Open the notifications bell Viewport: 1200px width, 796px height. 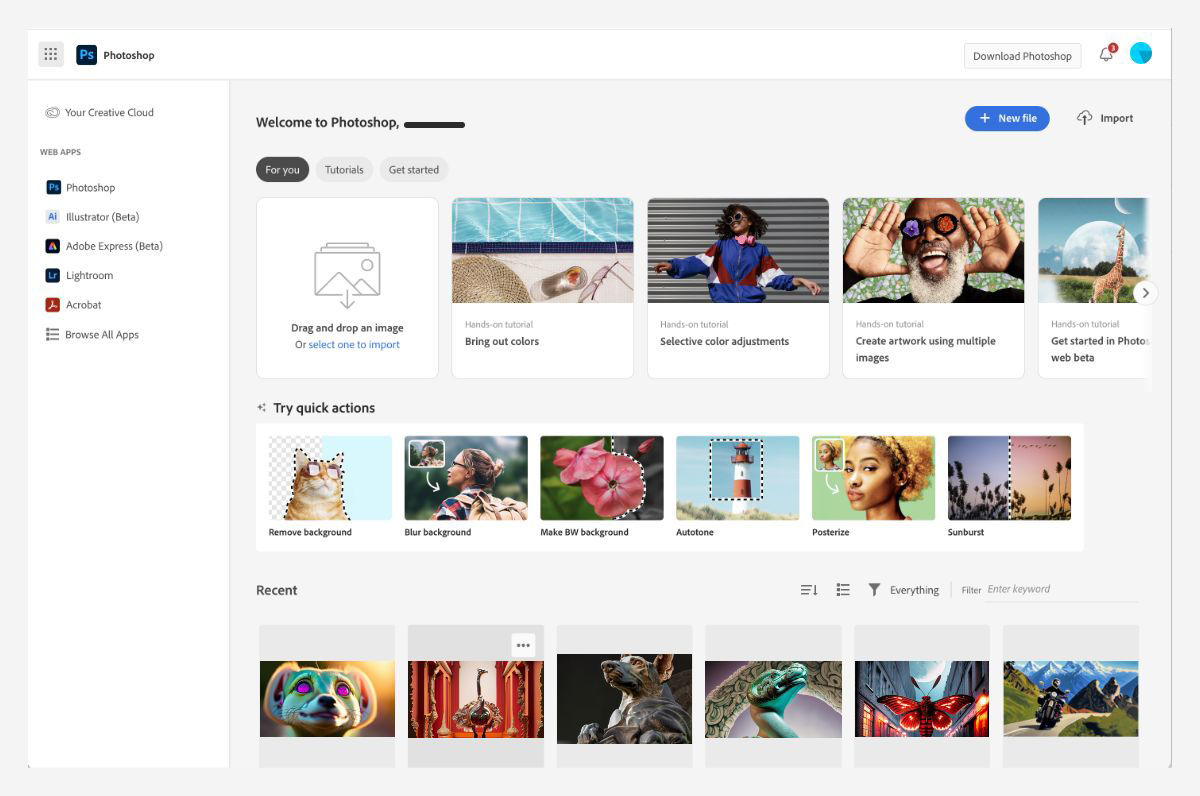1106,56
